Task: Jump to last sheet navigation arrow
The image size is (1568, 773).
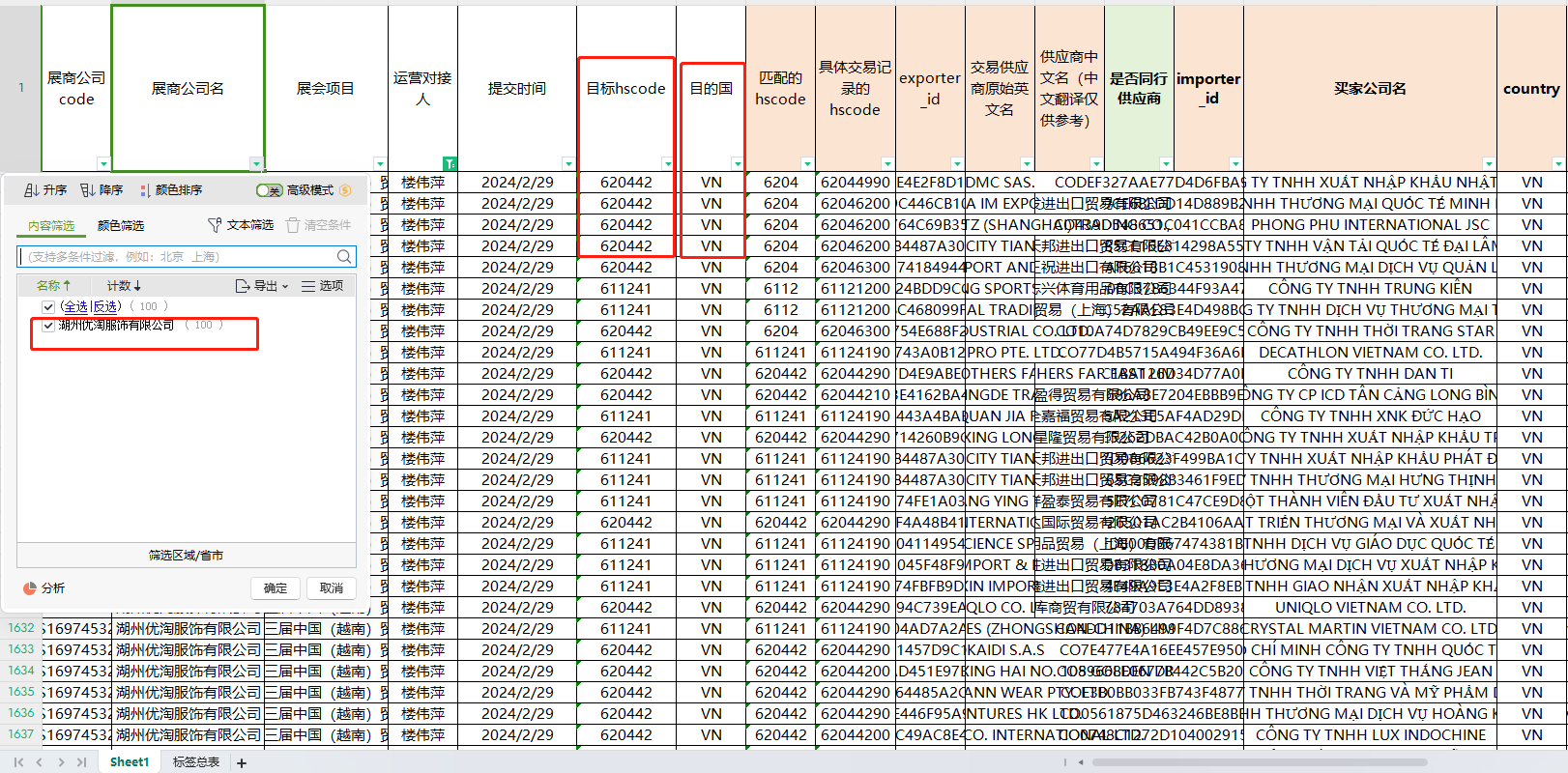Action: click(82, 762)
